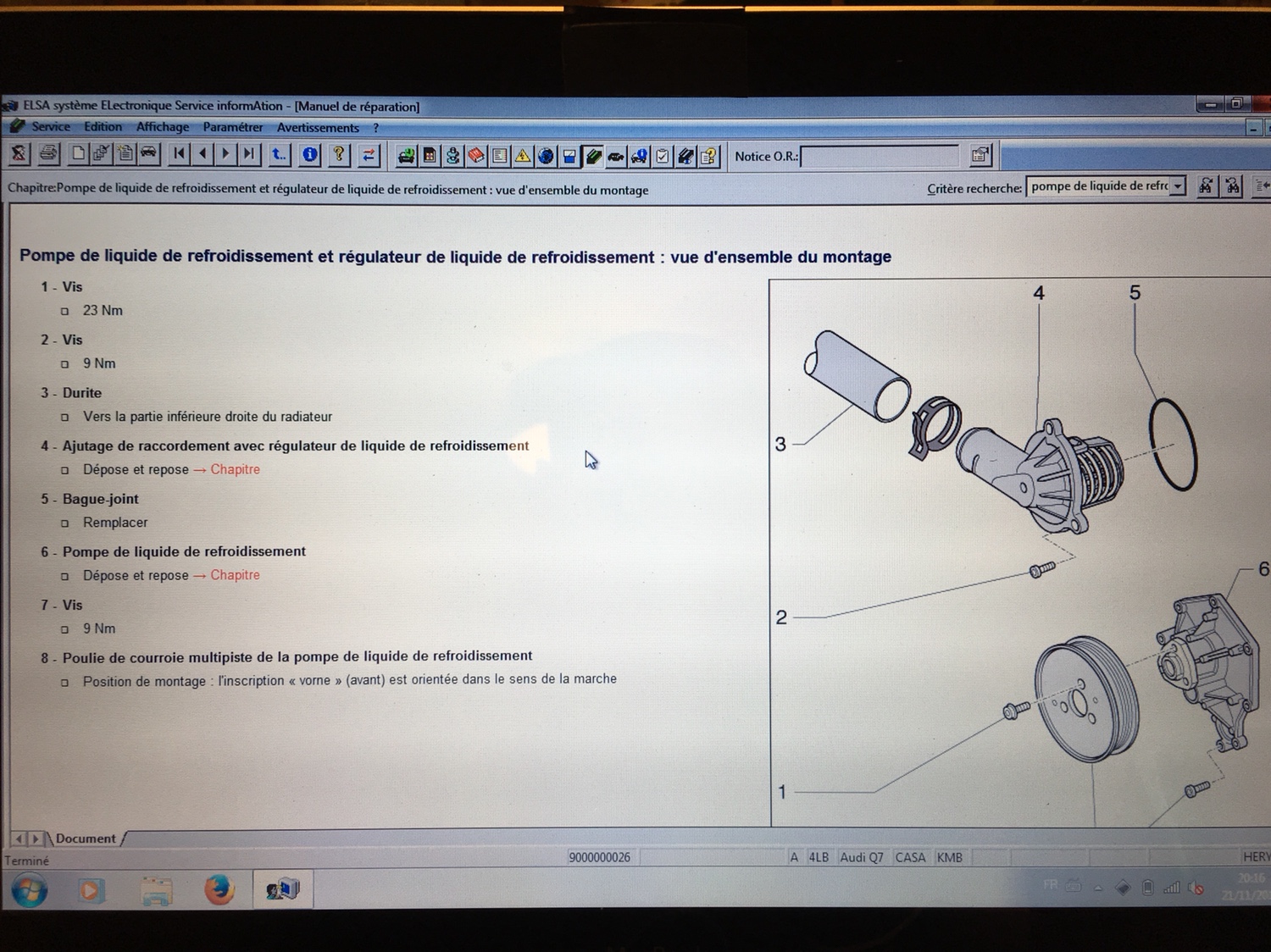The height and width of the screenshot is (952, 1271).
Task: Click the yellow warning triangle icon
Action: [x=523, y=156]
